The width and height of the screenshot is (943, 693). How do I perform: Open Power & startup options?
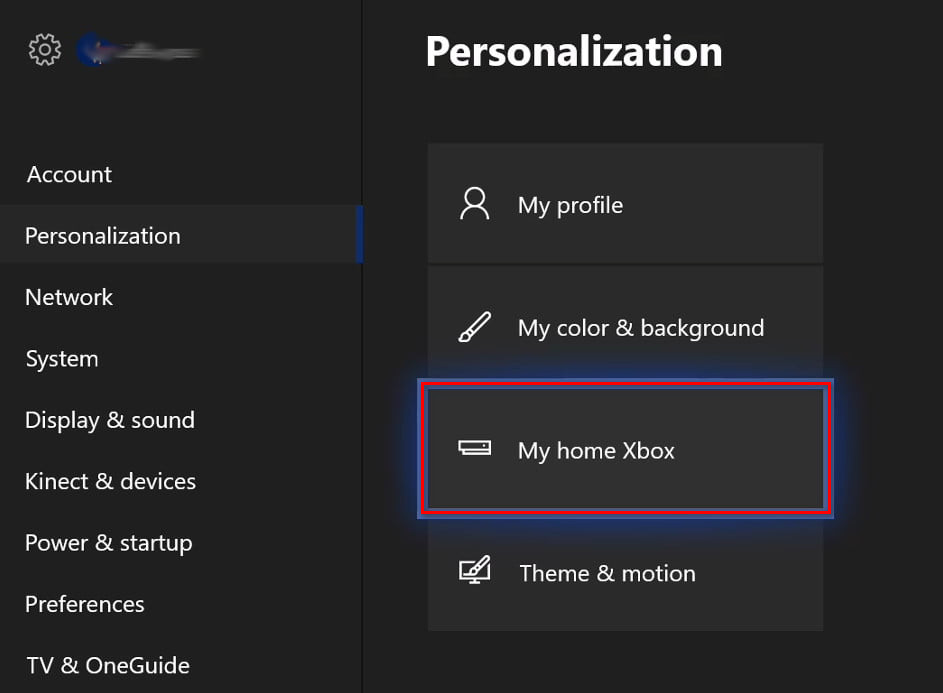(x=108, y=542)
